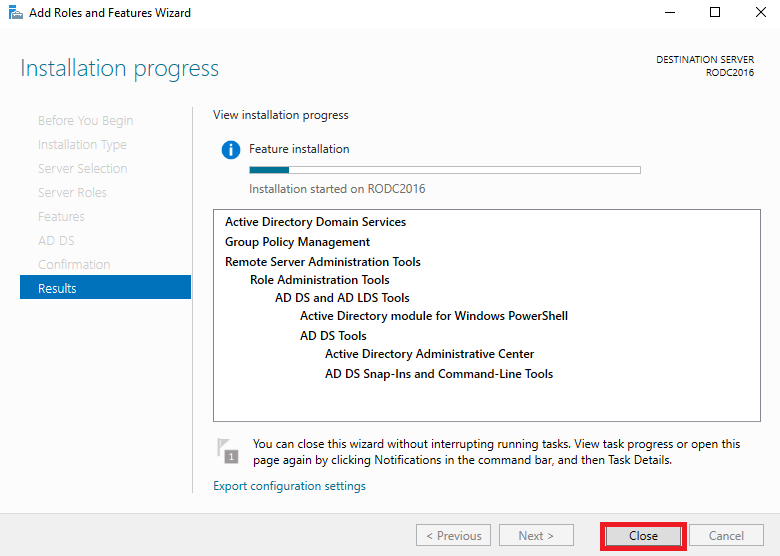Maximize the wizard window
780x556 pixels.
pyautogui.click(x=715, y=12)
